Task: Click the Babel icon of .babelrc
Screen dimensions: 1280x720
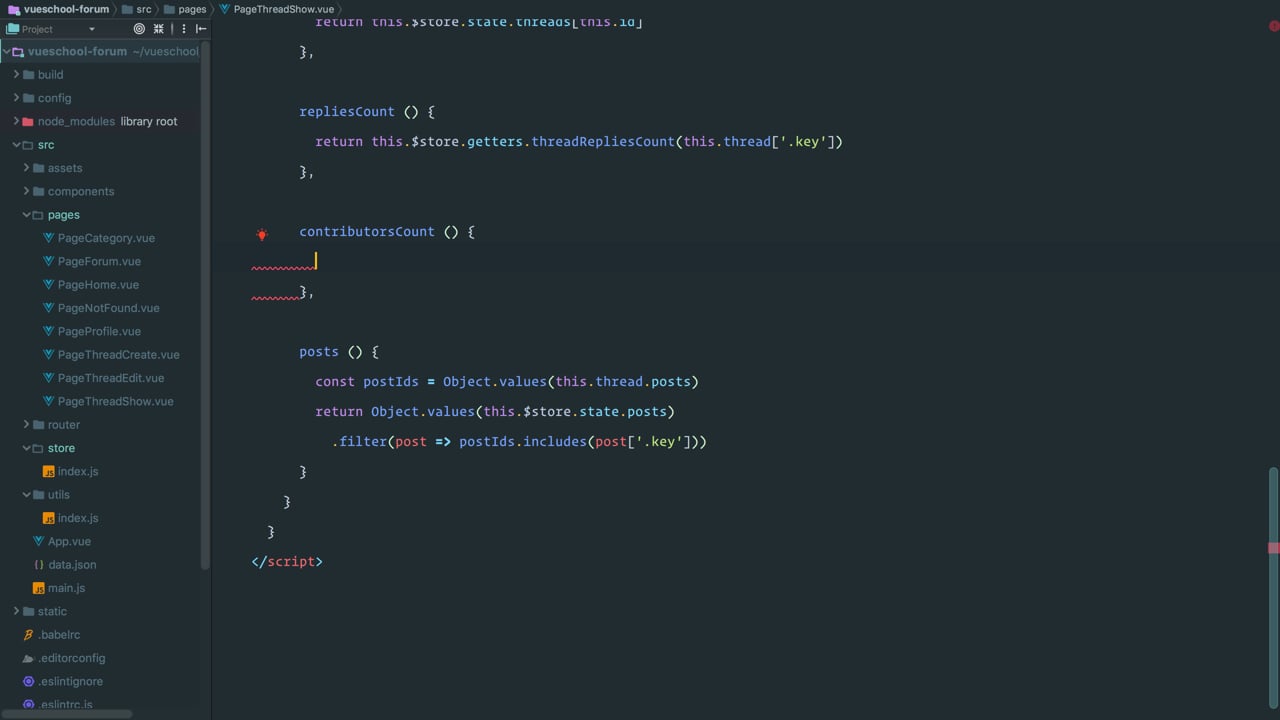Action: (x=28, y=635)
